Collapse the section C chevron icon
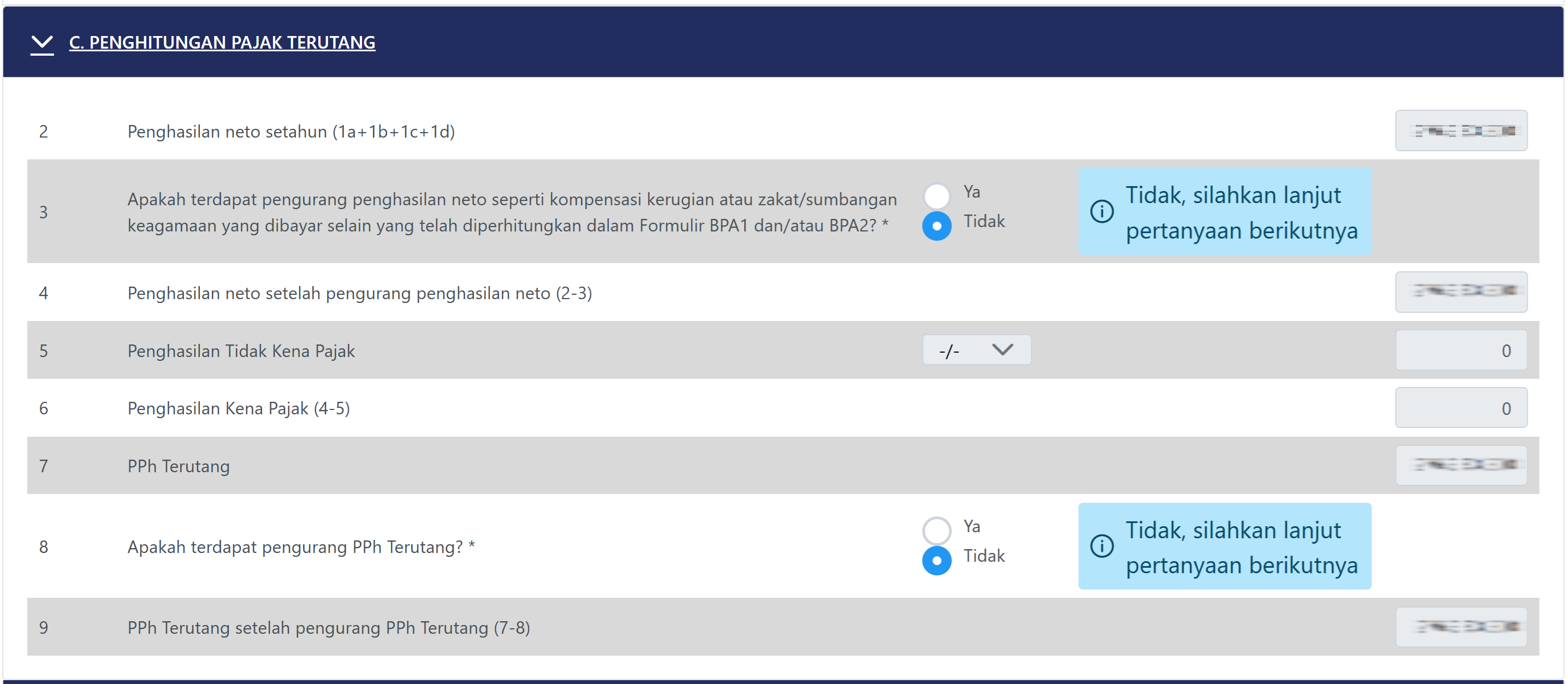The width and height of the screenshot is (1568, 684). point(42,43)
